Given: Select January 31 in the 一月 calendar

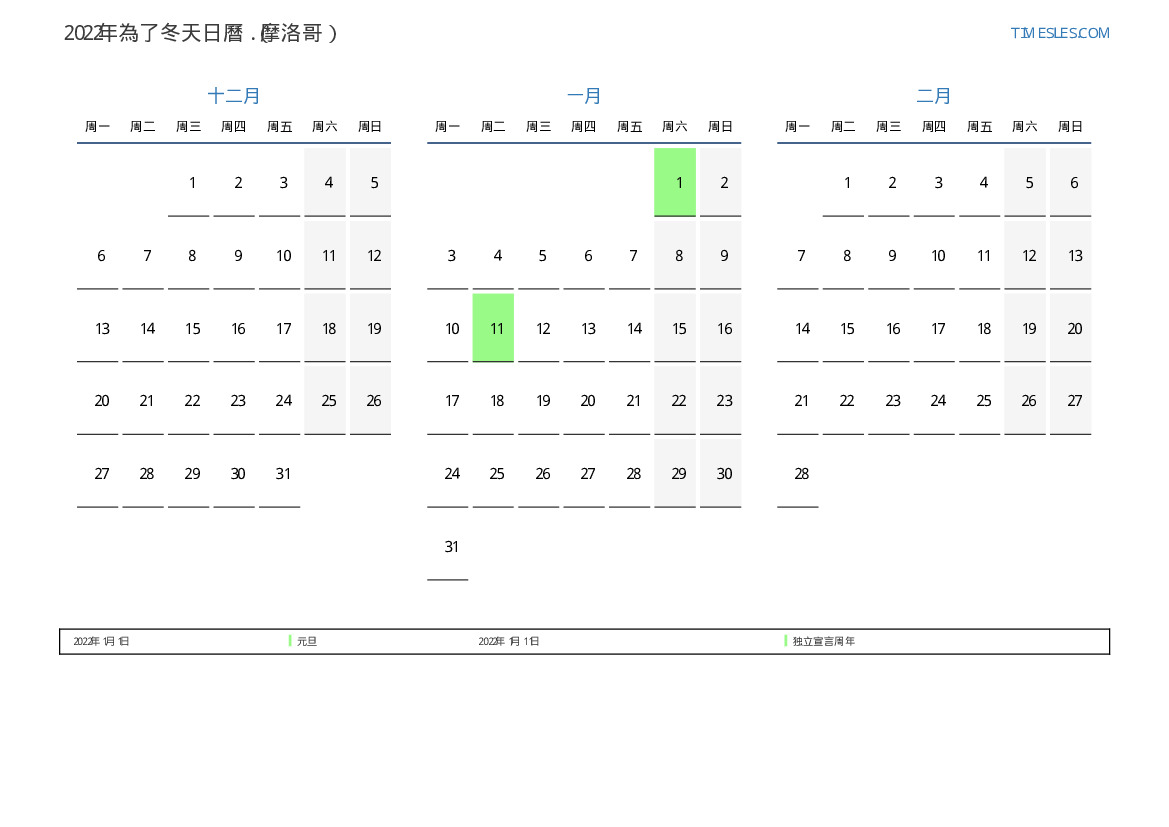Looking at the screenshot, I should [451, 547].
